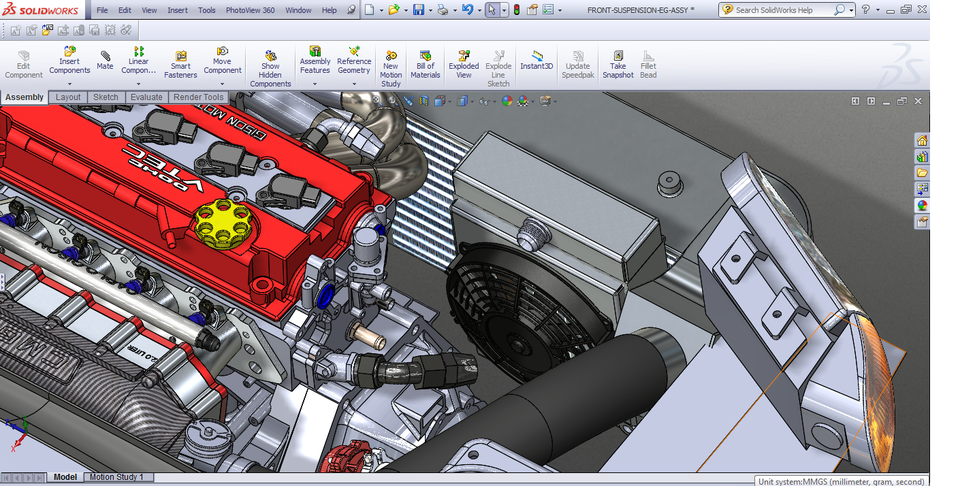Click the Unit system status bar entry
Image resolution: width=960 pixels, height=486 pixels.
(841, 481)
